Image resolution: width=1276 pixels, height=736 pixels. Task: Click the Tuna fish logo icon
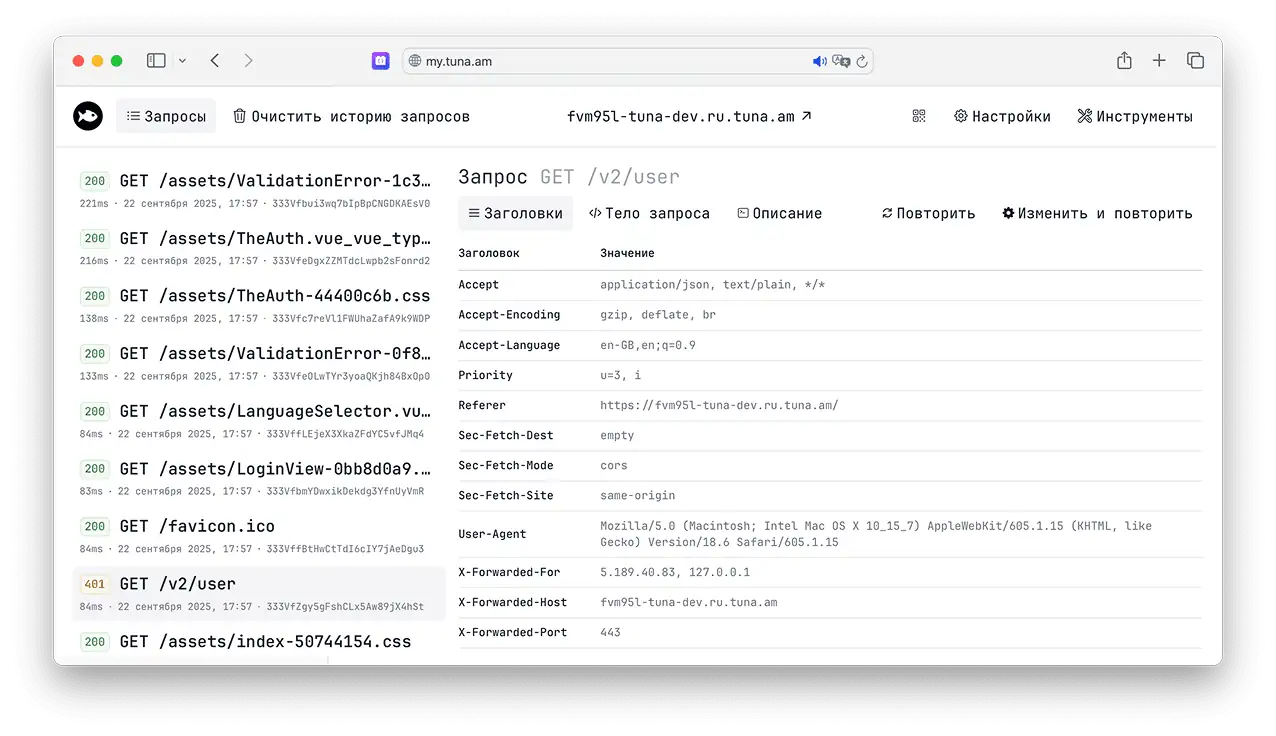pos(88,116)
